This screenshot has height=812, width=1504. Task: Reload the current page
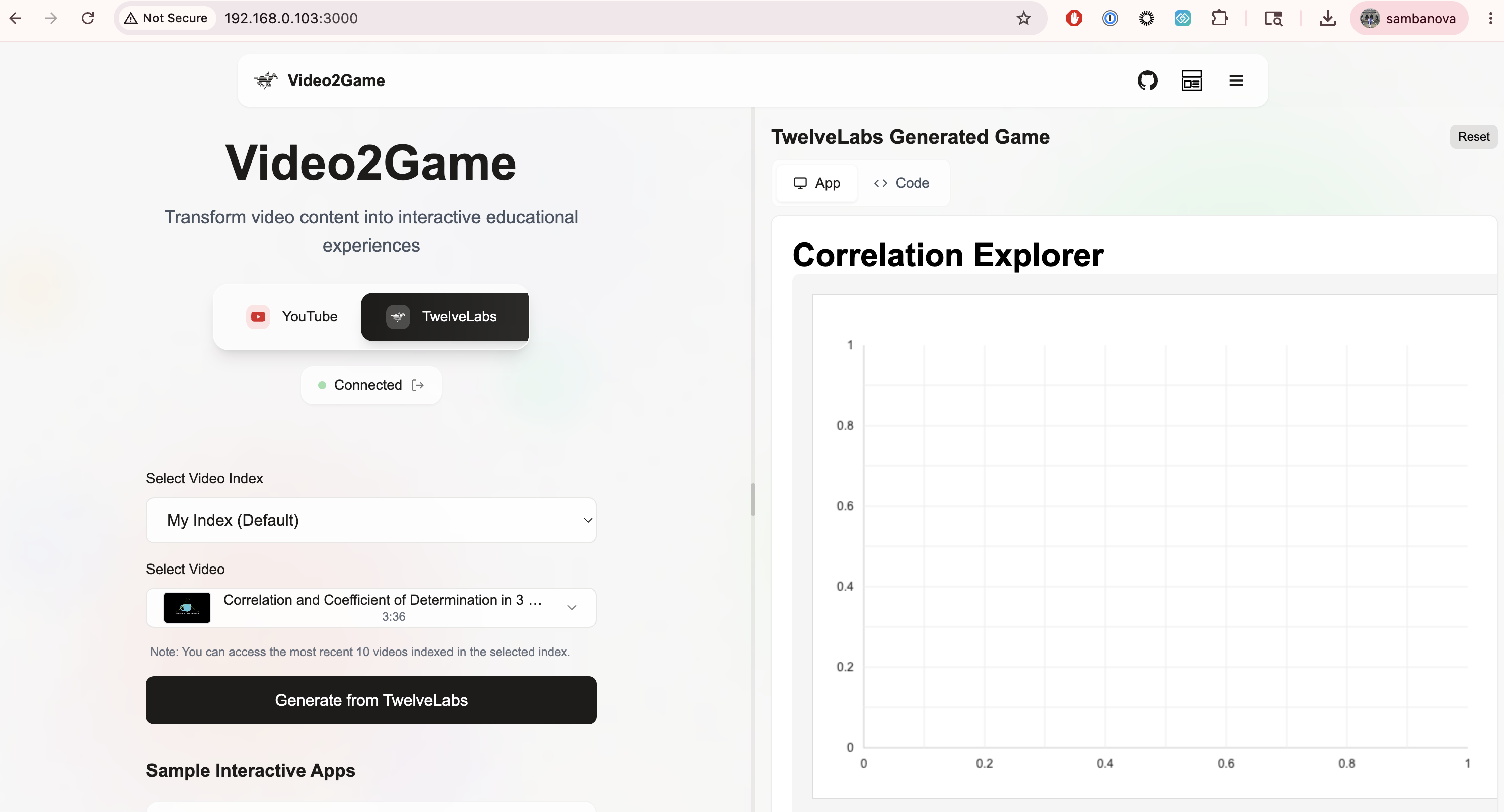click(x=88, y=18)
